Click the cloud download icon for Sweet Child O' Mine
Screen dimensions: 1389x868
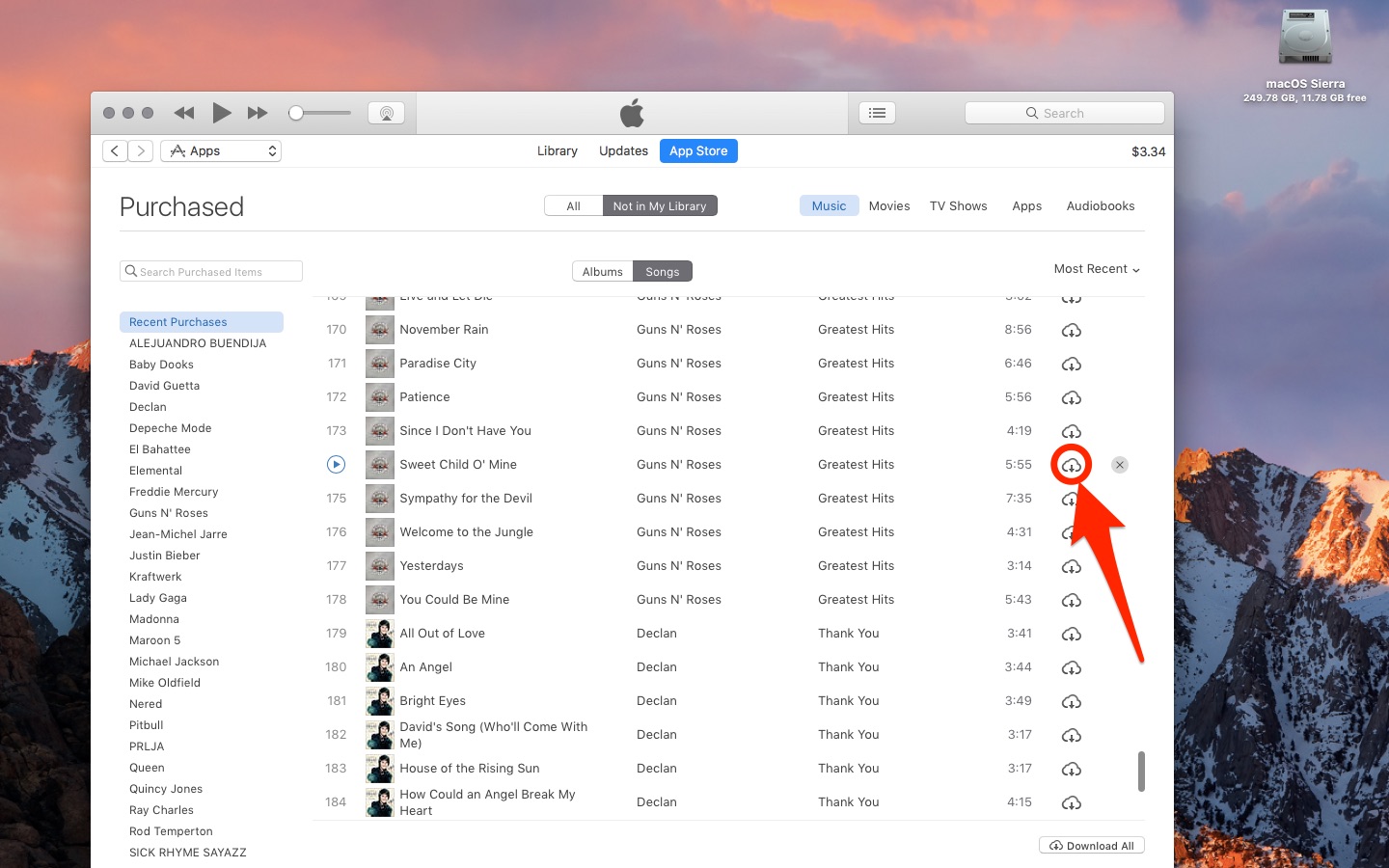[1072, 465]
